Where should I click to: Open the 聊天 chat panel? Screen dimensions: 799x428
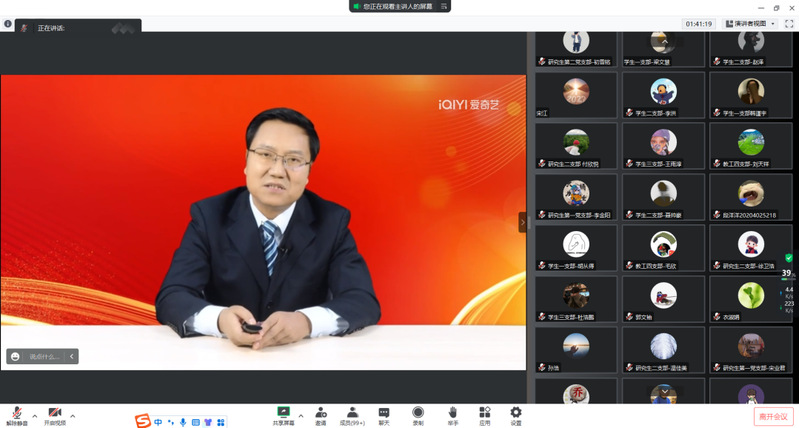click(384, 415)
